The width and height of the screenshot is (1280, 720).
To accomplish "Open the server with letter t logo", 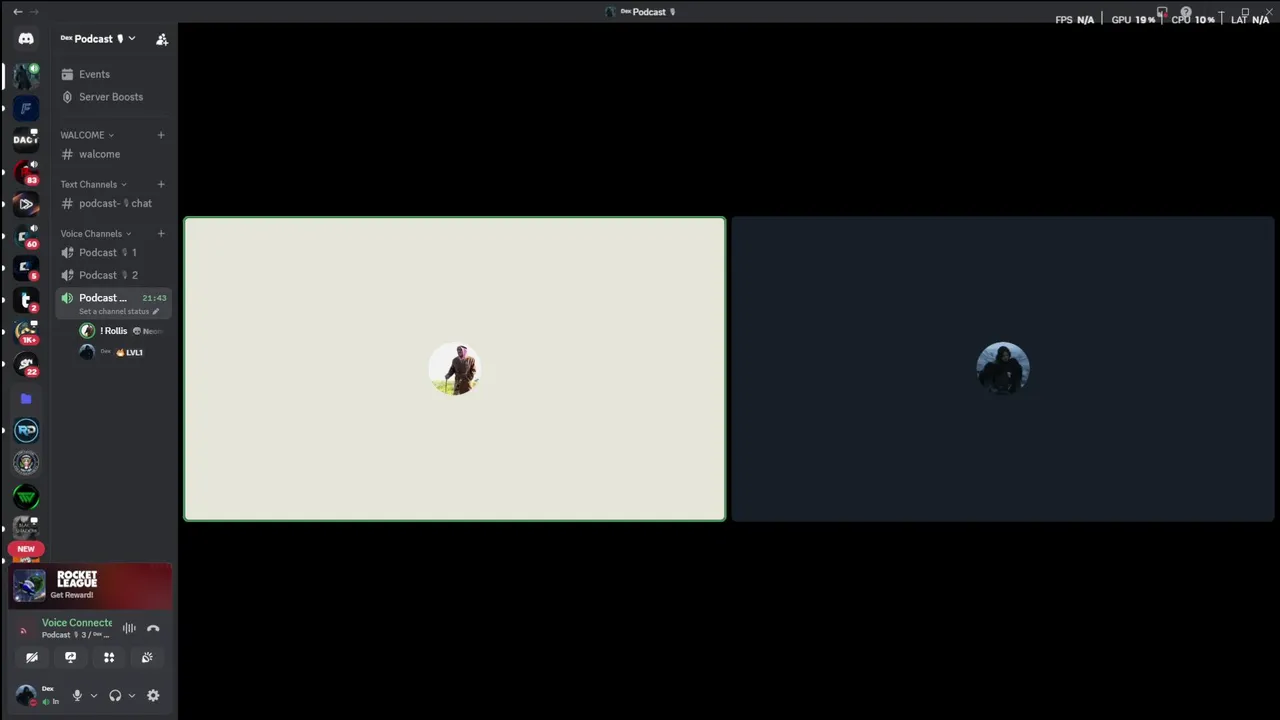I will [x=26, y=300].
